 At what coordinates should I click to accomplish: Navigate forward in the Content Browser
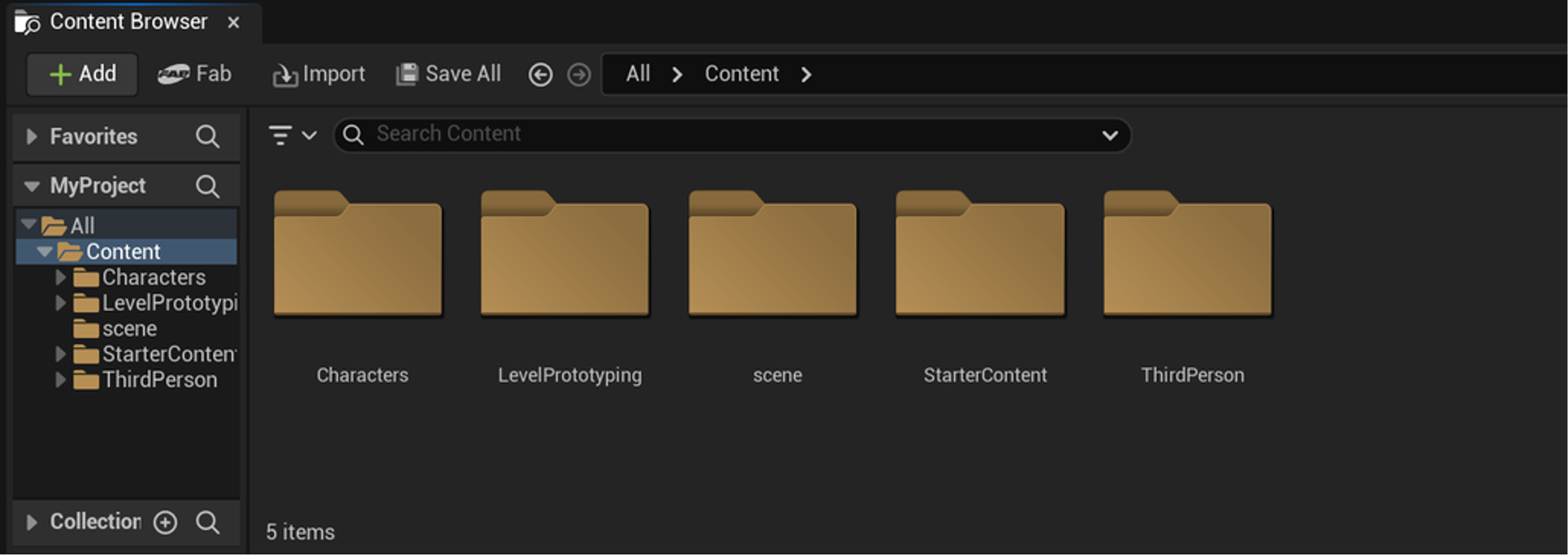pyautogui.click(x=577, y=74)
